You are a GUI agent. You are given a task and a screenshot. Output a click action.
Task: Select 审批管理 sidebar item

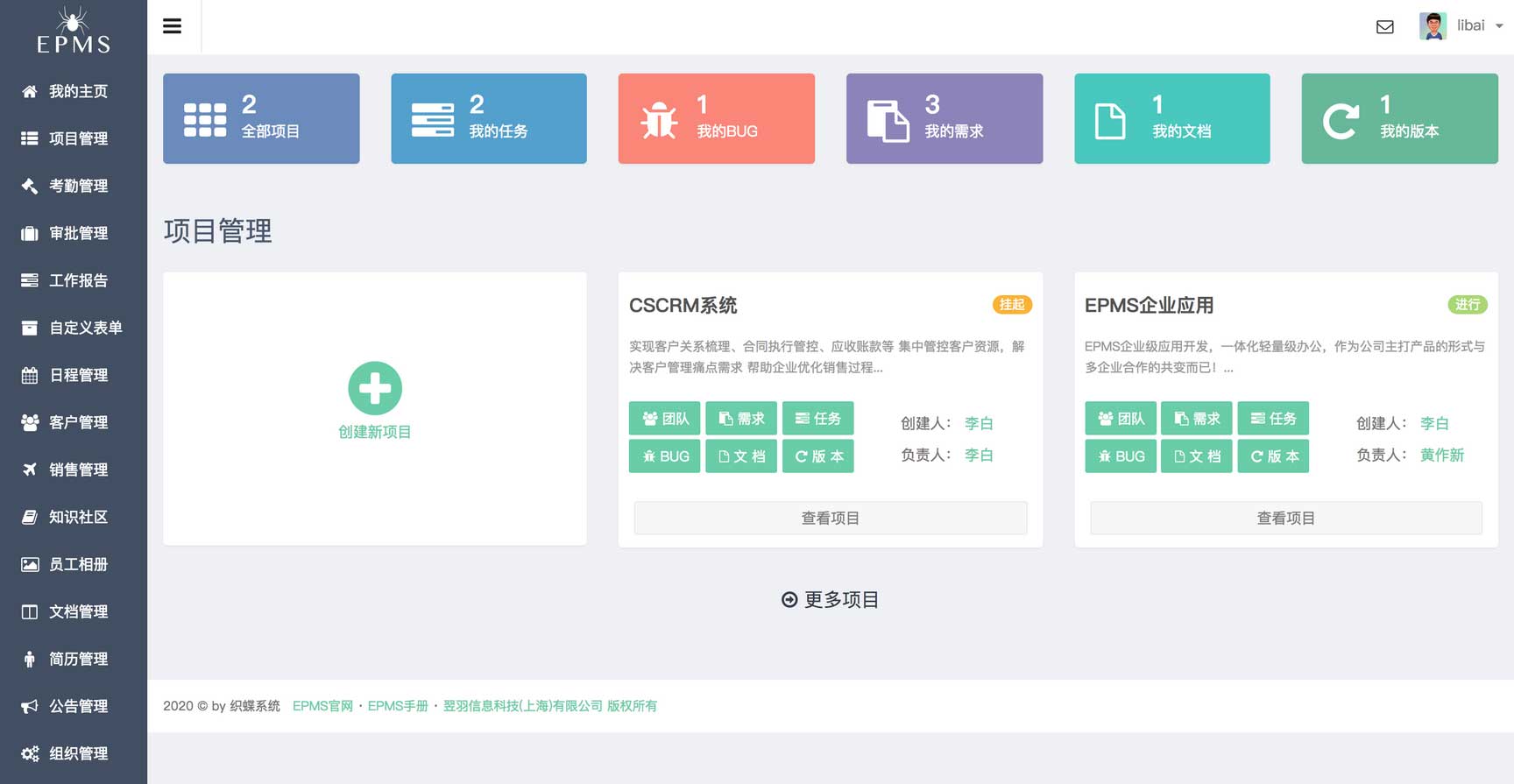(x=74, y=233)
